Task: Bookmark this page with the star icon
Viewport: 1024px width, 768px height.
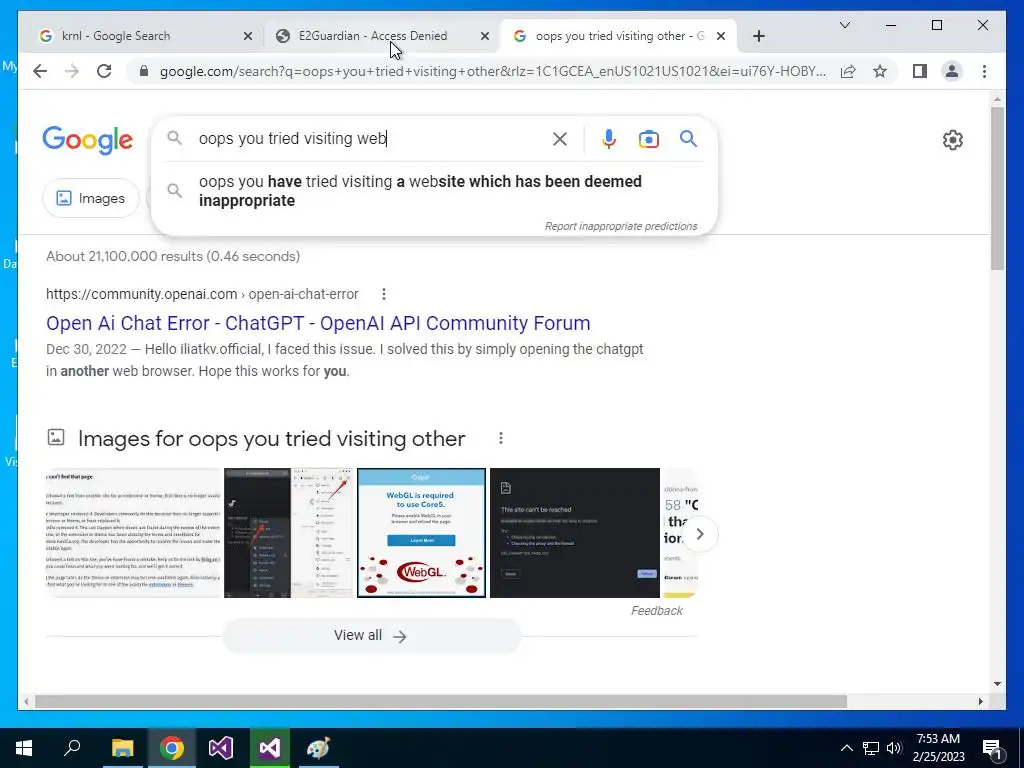Action: (880, 71)
